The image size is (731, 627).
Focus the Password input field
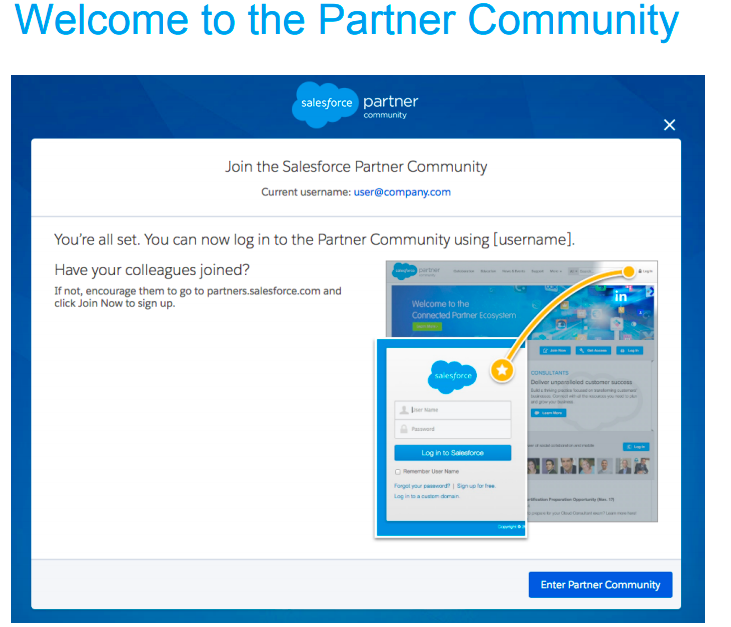[x=458, y=429]
